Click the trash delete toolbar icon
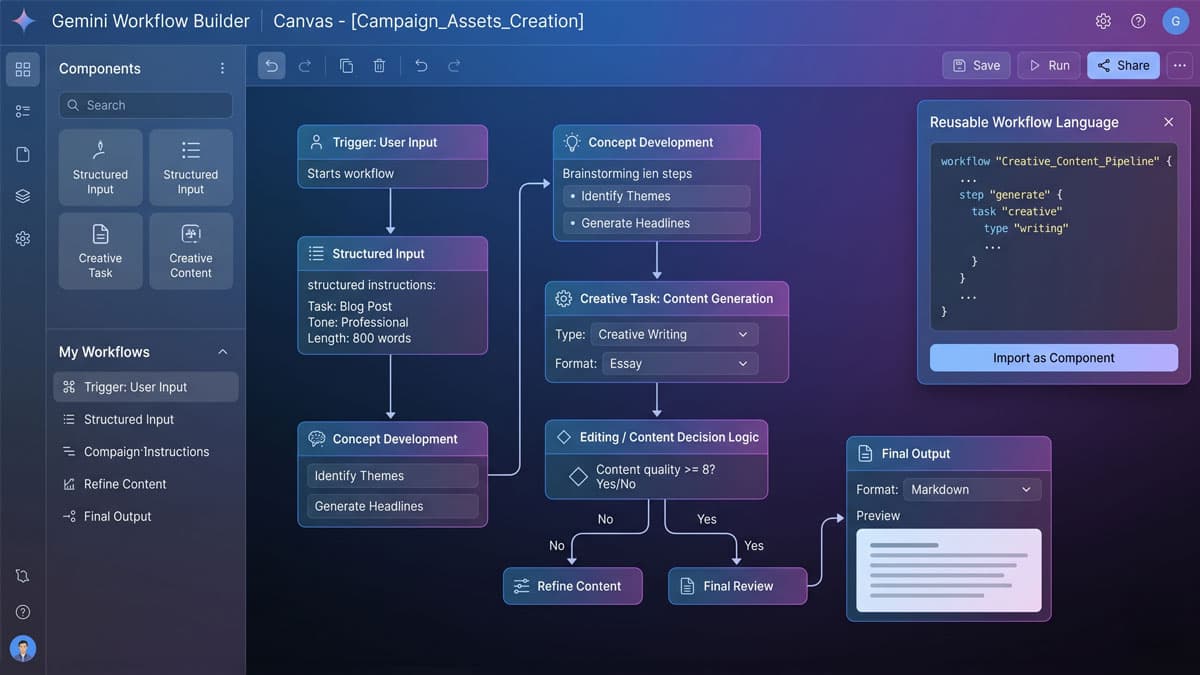This screenshot has width=1200, height=675. (379, 65)
